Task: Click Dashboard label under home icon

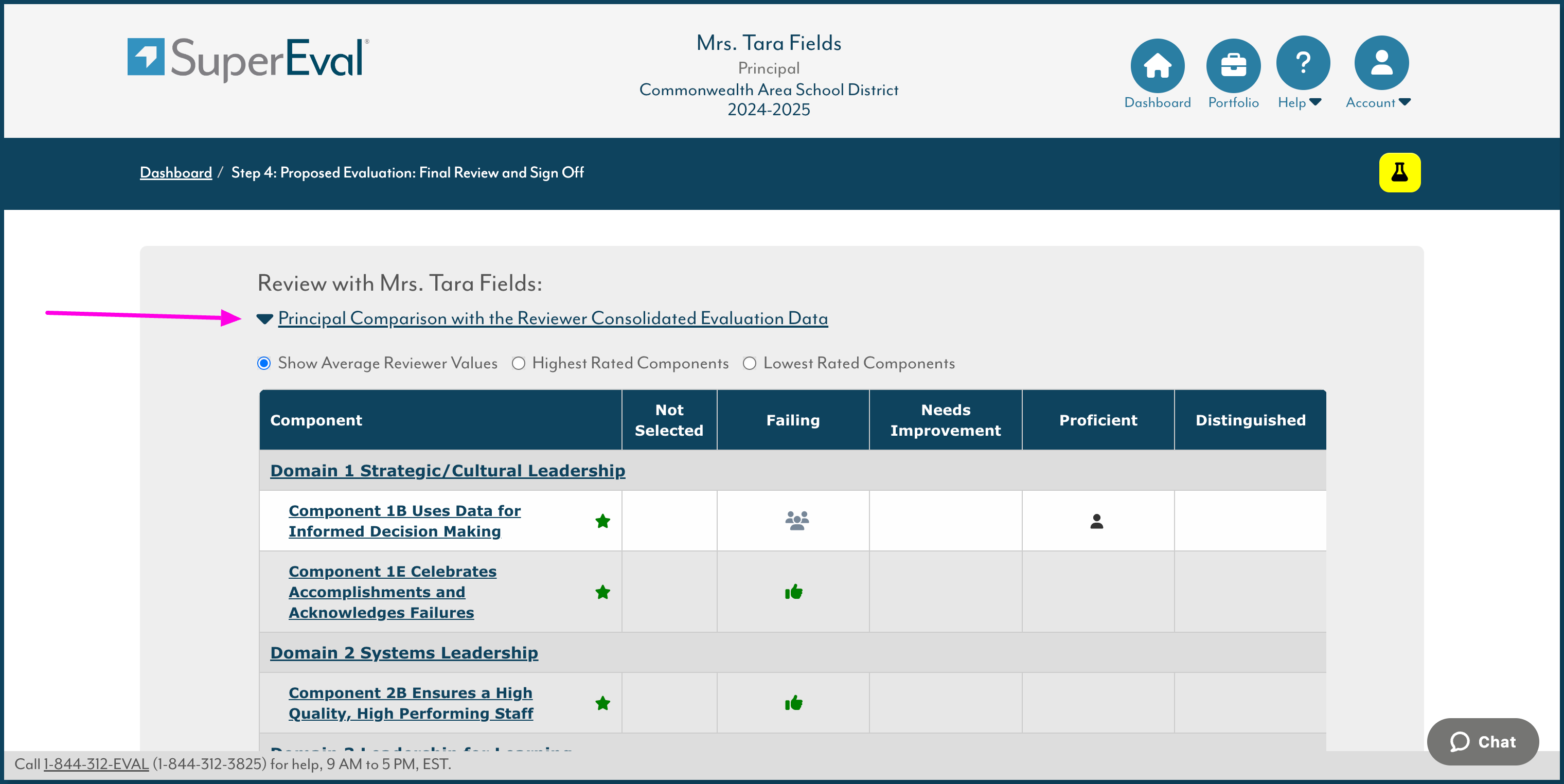Action: click(x=1157, y=103)
